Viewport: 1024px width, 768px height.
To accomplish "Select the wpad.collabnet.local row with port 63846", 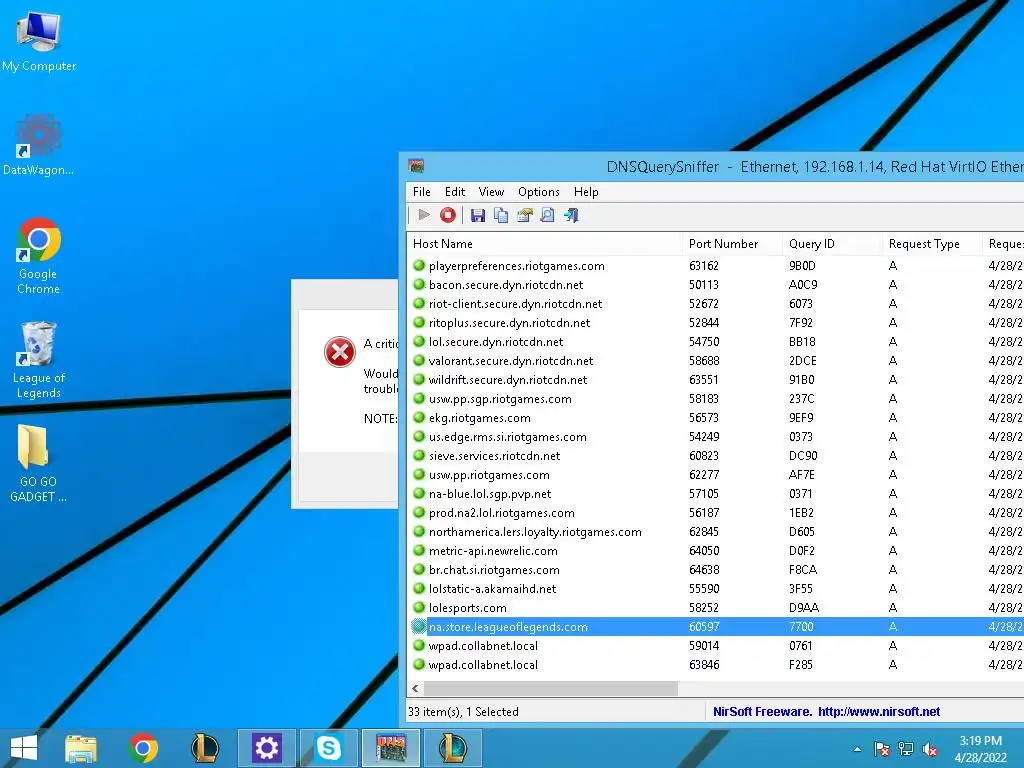I will pyautogui.click(x=715, y=664).
